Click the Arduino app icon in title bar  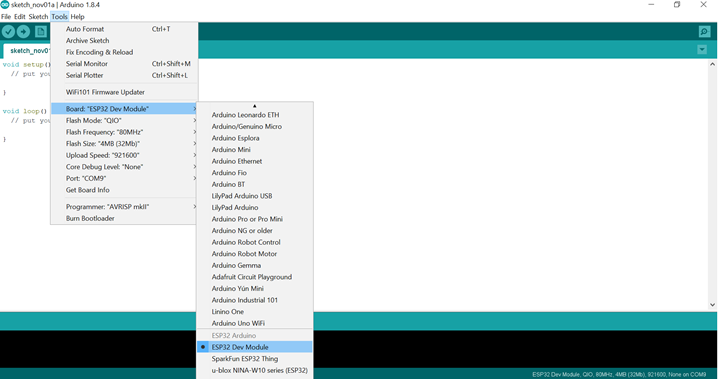coord(5,5)
